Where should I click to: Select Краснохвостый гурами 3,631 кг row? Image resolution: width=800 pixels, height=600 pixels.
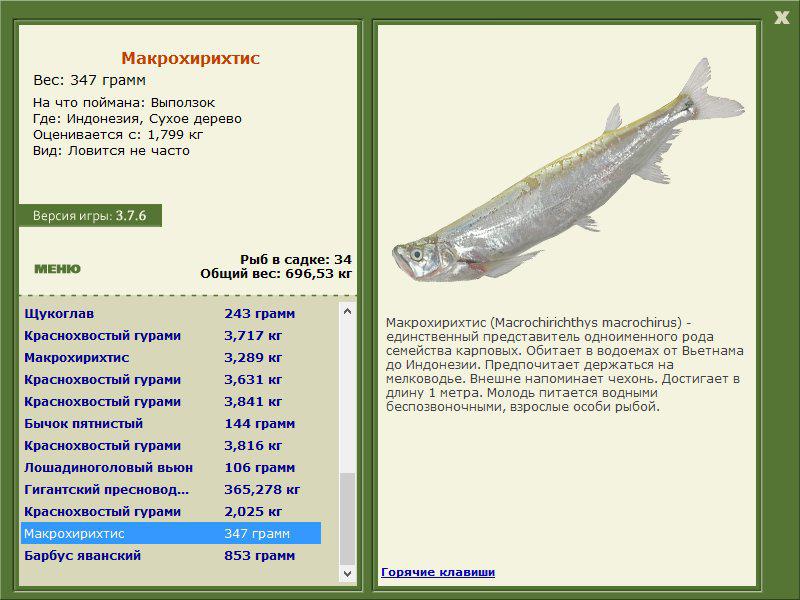[x=171, y=380]
